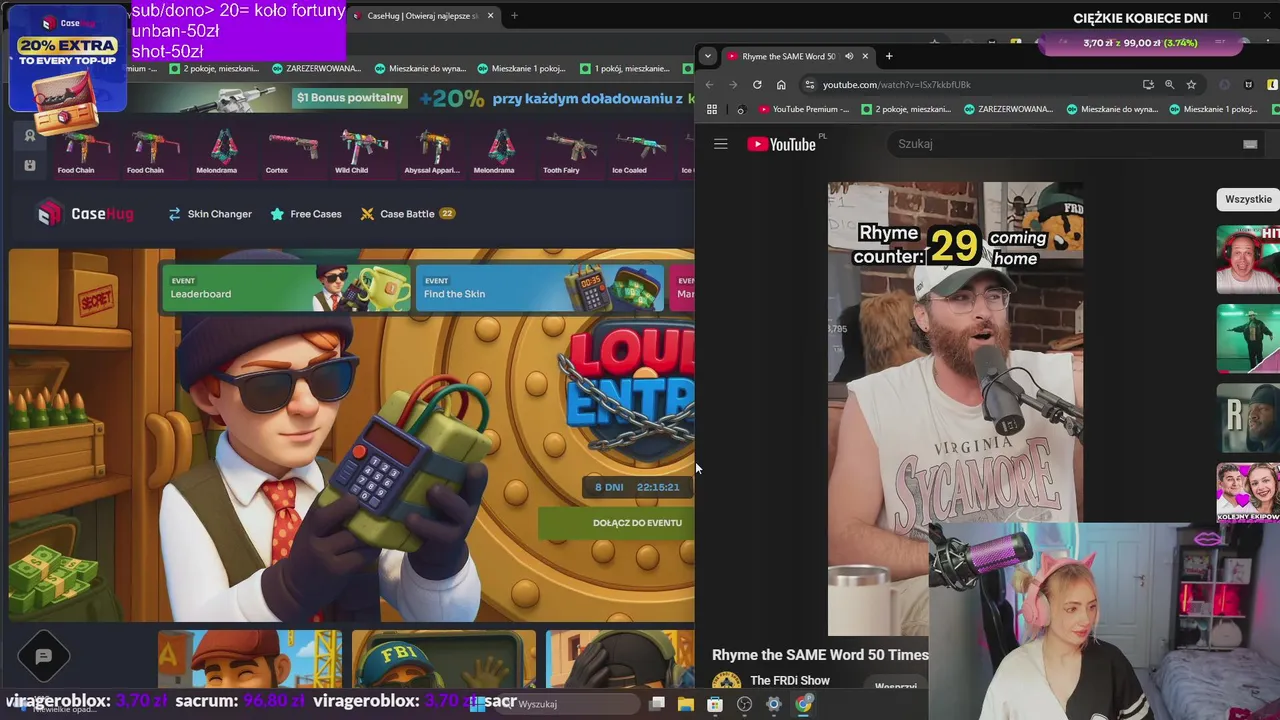The height and width of the screenshot is (720, 1280).
Task: Install the page as an app from the address bar
Action: 1148,85
